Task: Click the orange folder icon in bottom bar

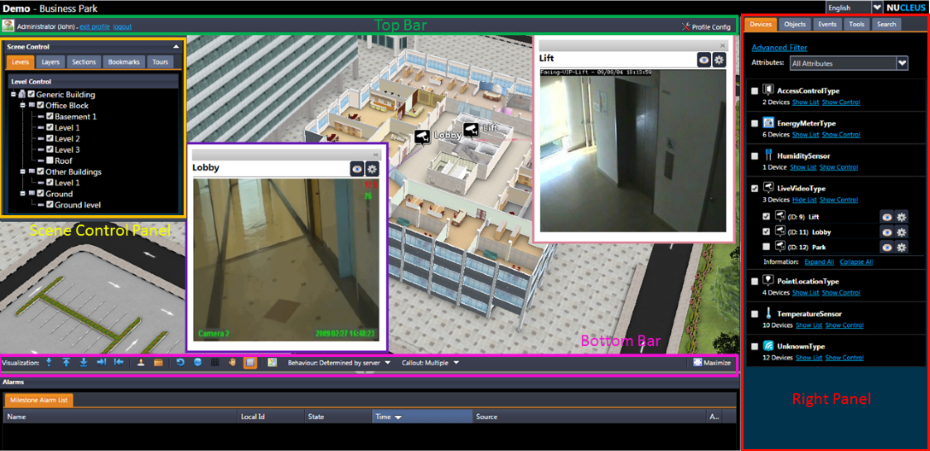Action: click(x=158, y=363)
